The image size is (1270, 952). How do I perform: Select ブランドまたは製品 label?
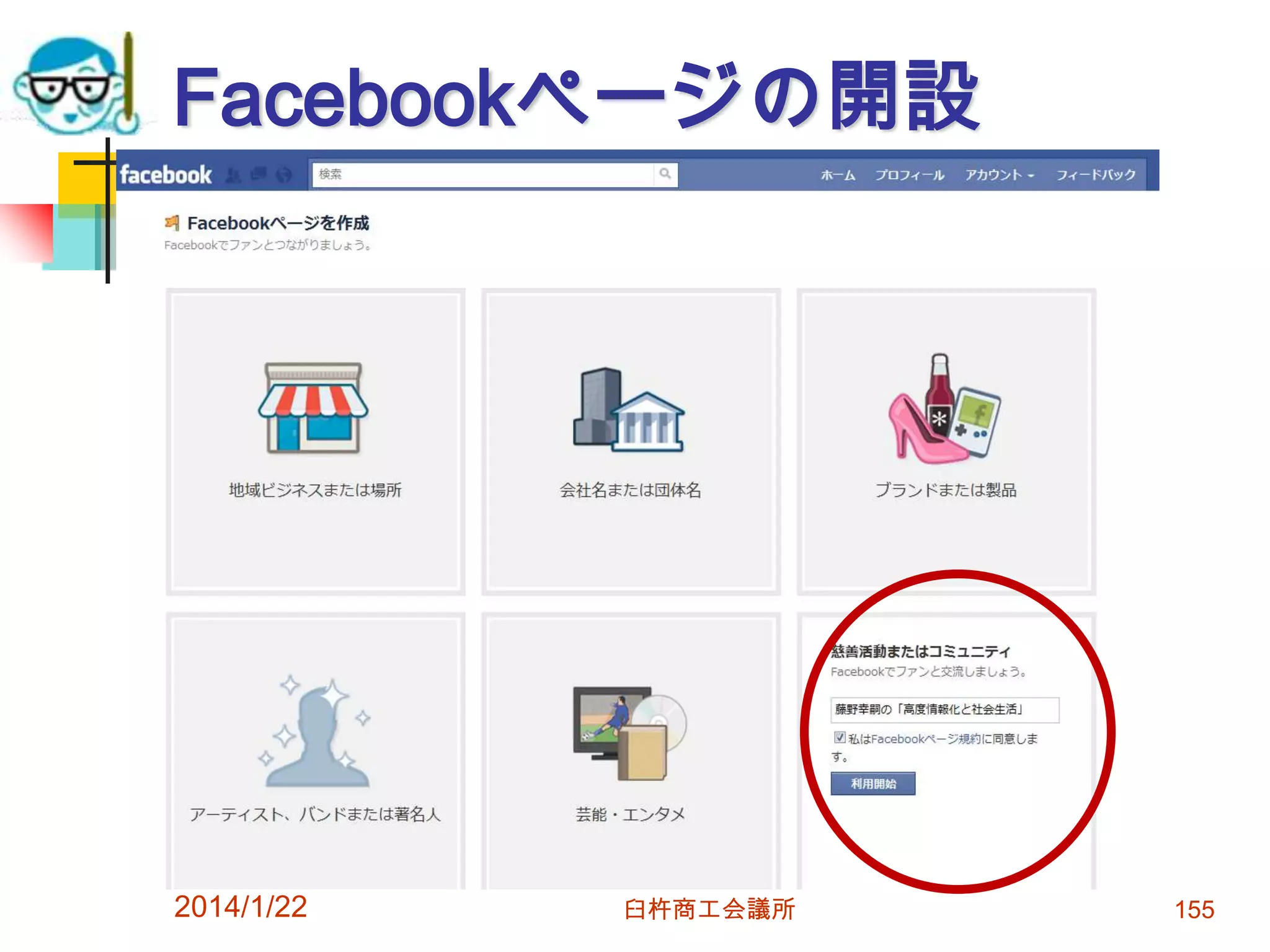tap(946, 490)
